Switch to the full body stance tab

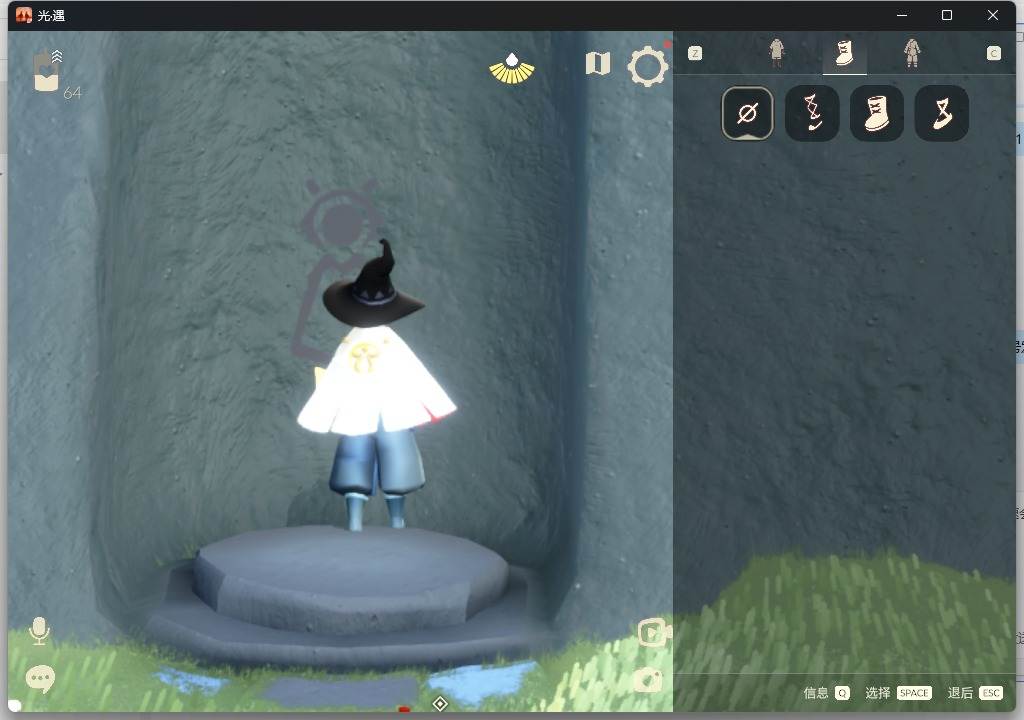point(912,53)
